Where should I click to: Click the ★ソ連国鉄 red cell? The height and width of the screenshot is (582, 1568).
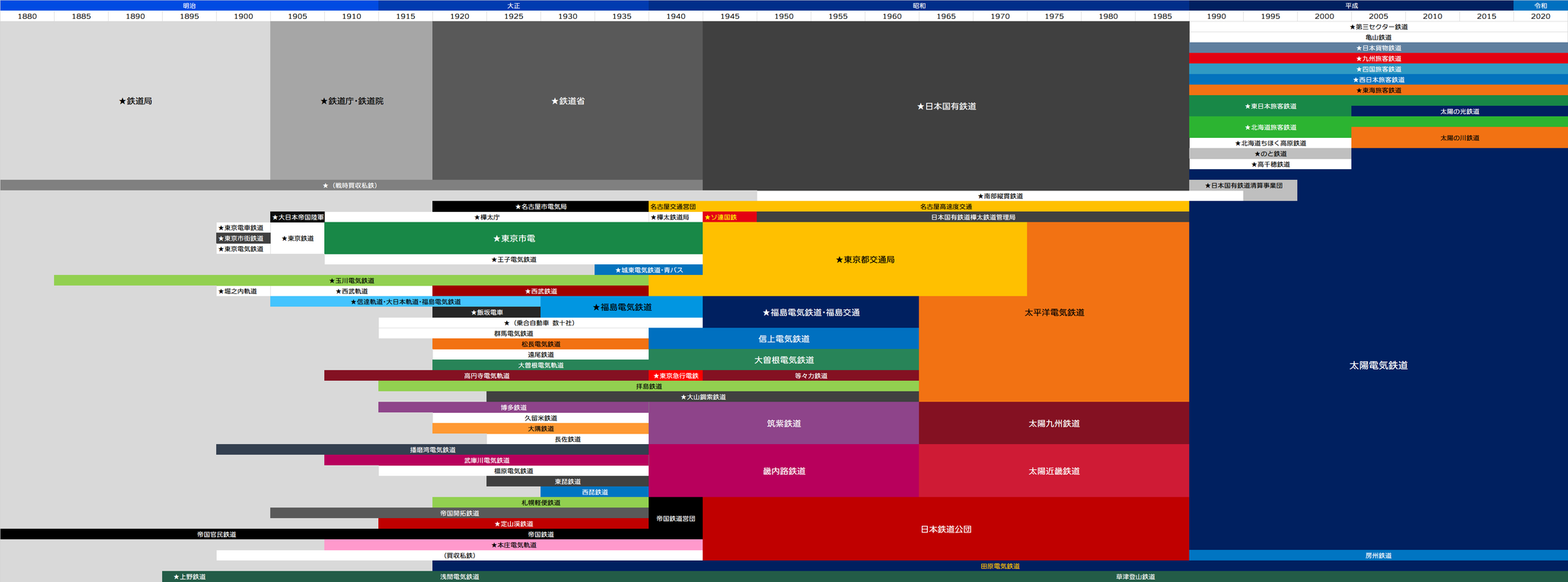pyautogui.click(x=729, y=217)
